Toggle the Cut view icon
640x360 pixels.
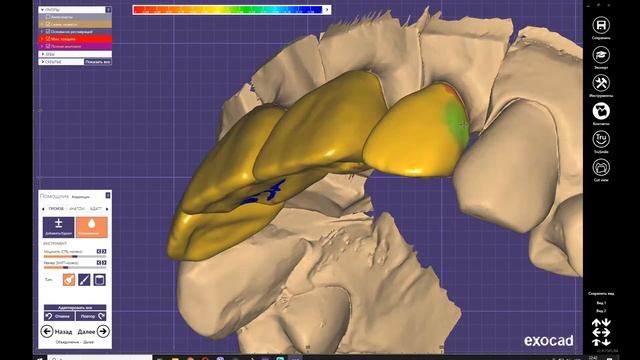pyautogui.click(x=601, y=167)
